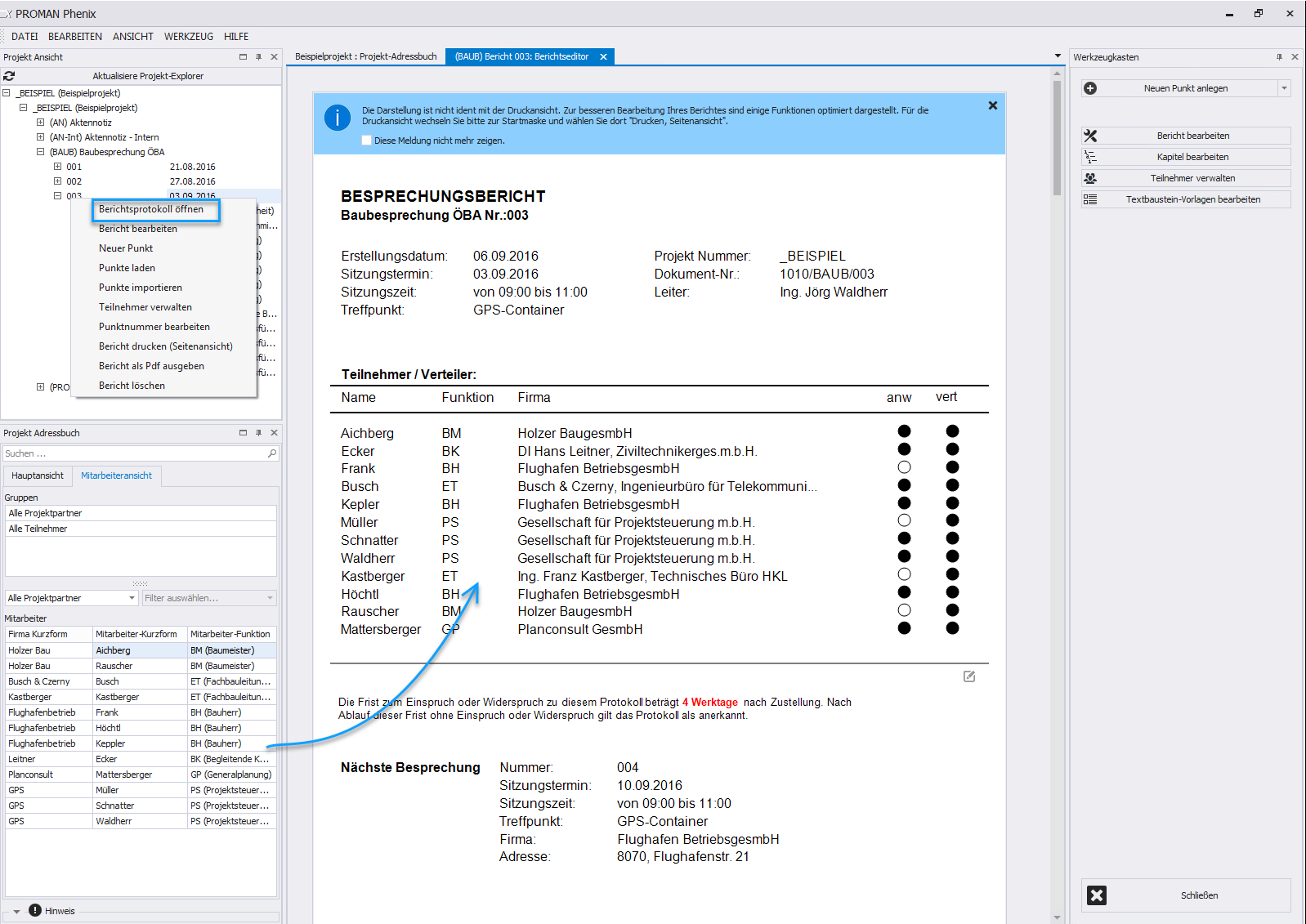
Task: Click the refresh icon beside Aktualisiere Projekt-Explorer
Action: point(9,76)
